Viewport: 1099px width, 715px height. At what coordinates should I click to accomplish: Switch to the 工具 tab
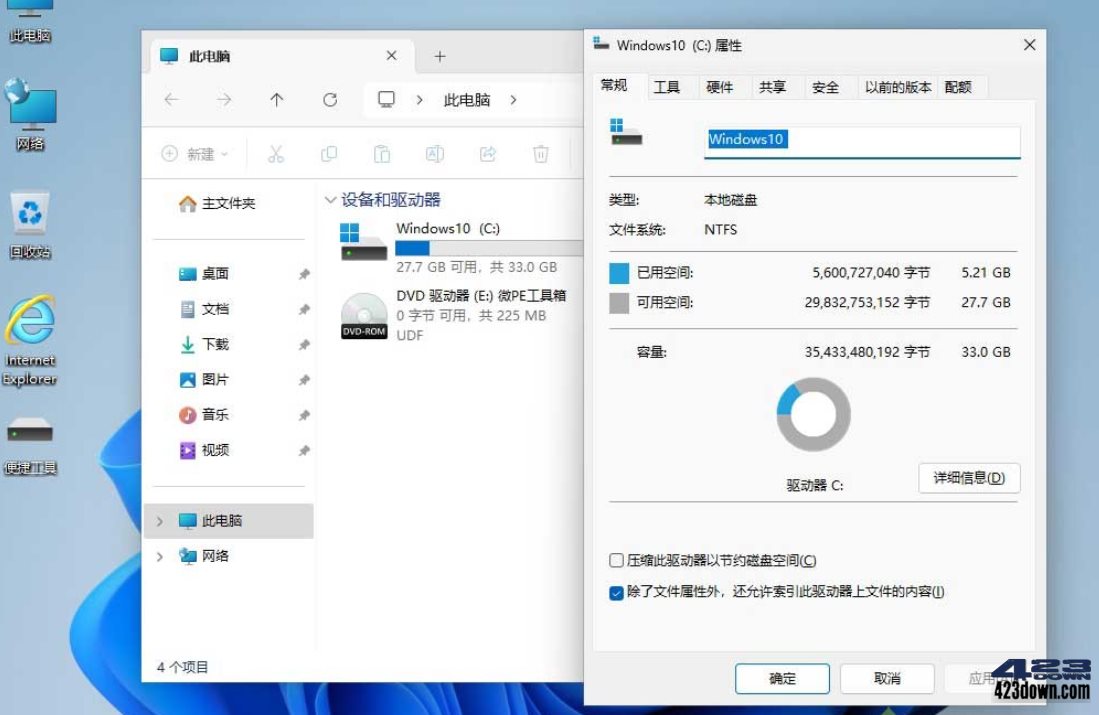(667, 87)
